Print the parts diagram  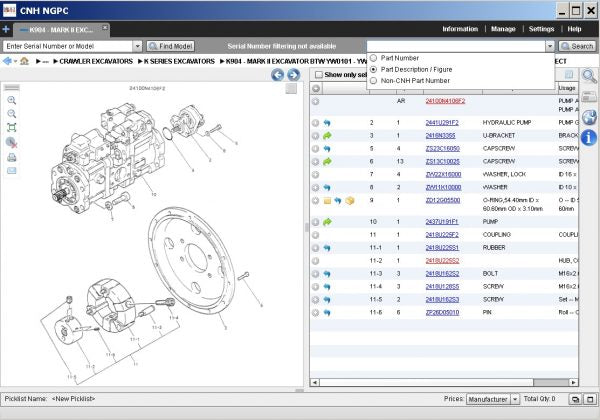(x=12, y=157)
